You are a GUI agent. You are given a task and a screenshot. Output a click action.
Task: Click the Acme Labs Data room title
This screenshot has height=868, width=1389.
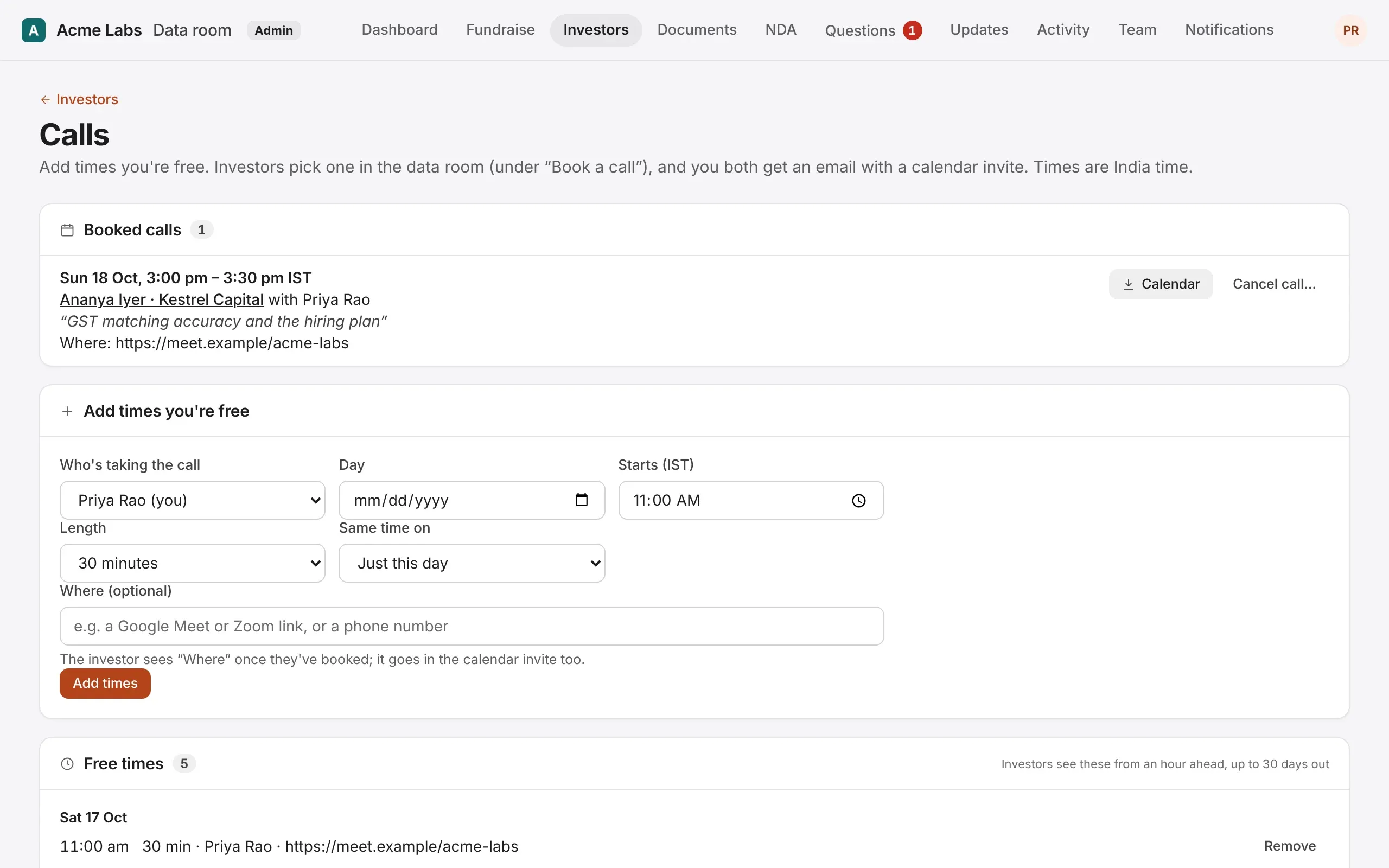(144, 30)
